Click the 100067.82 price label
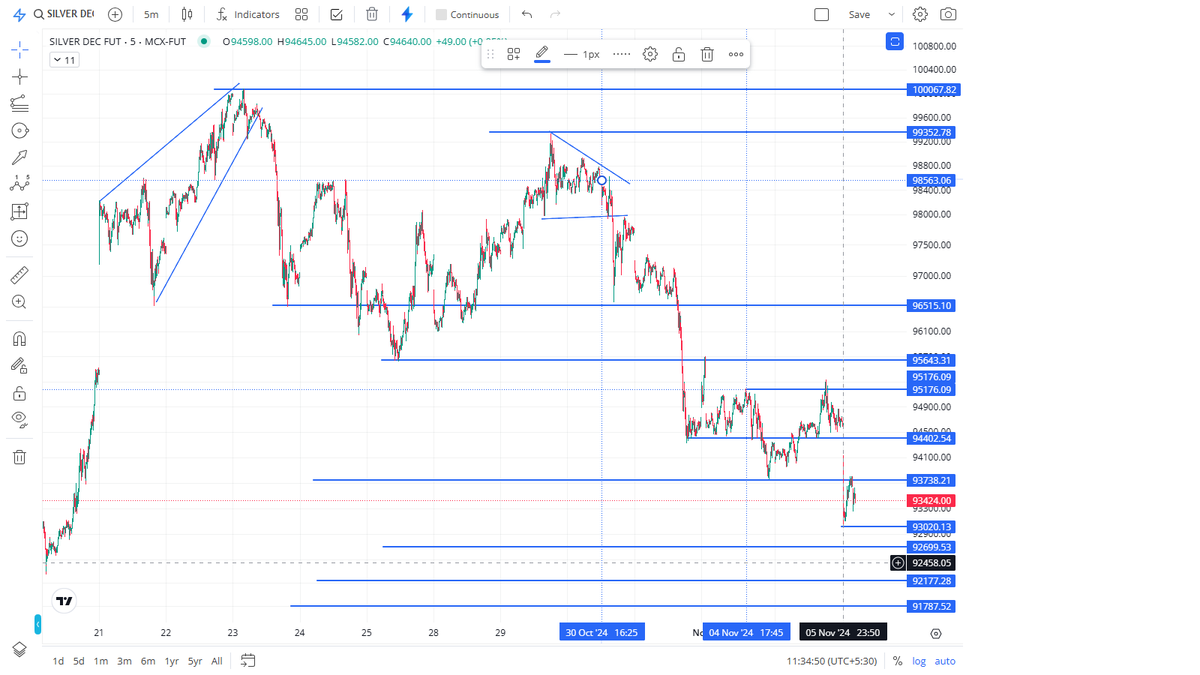The width and height of the screenshot is (1200, 675). tap(934, 90)
